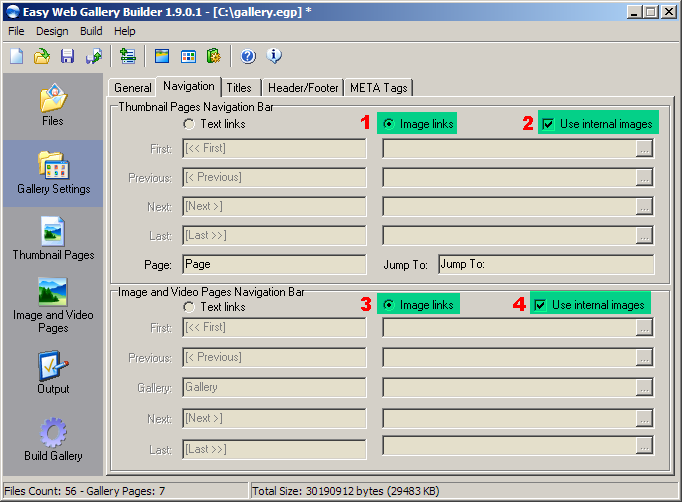Create a new project with the blank page icon
The height and width of the screenshot is (502, 682).
(17, 56)
